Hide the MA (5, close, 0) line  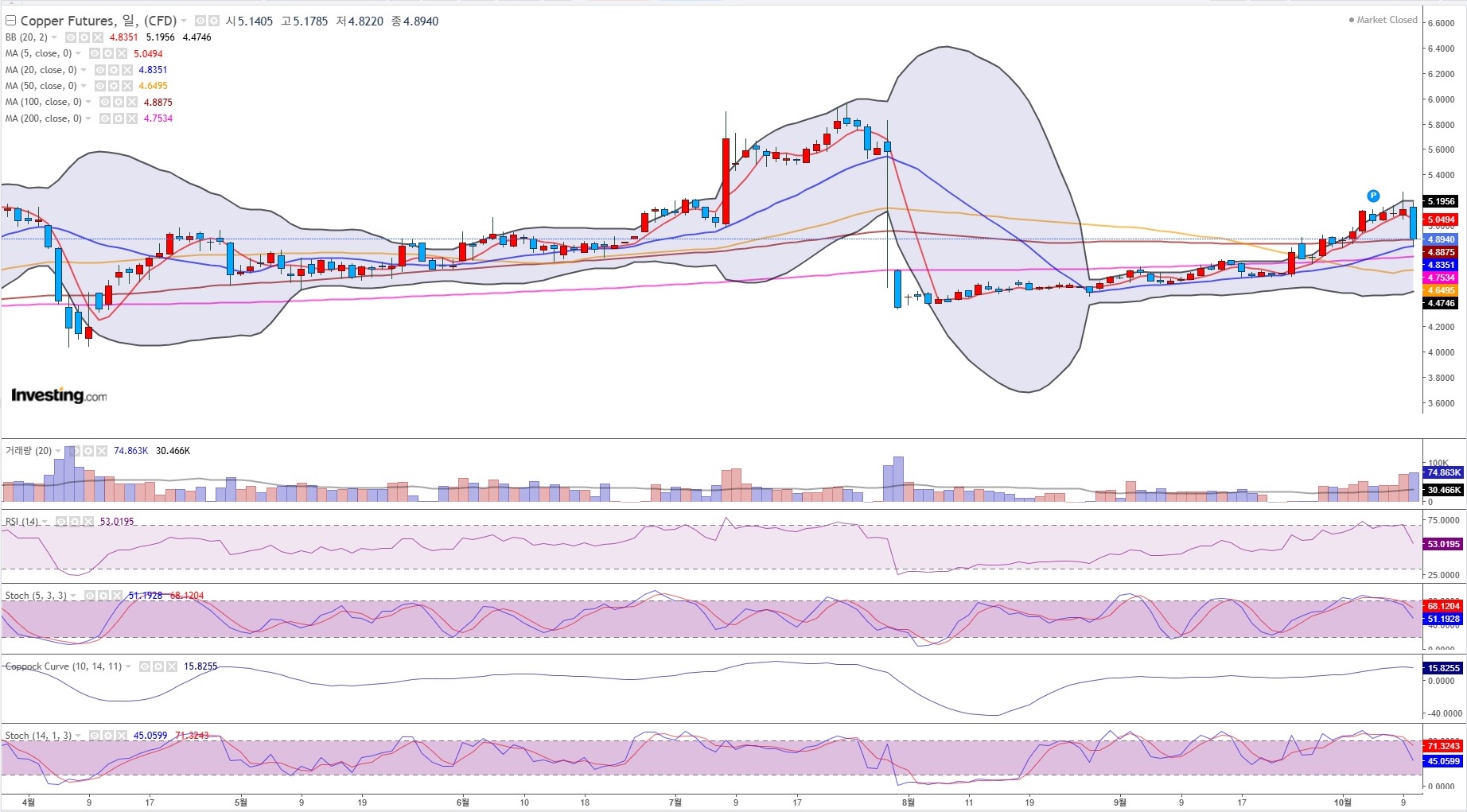(x=95, y=53)
